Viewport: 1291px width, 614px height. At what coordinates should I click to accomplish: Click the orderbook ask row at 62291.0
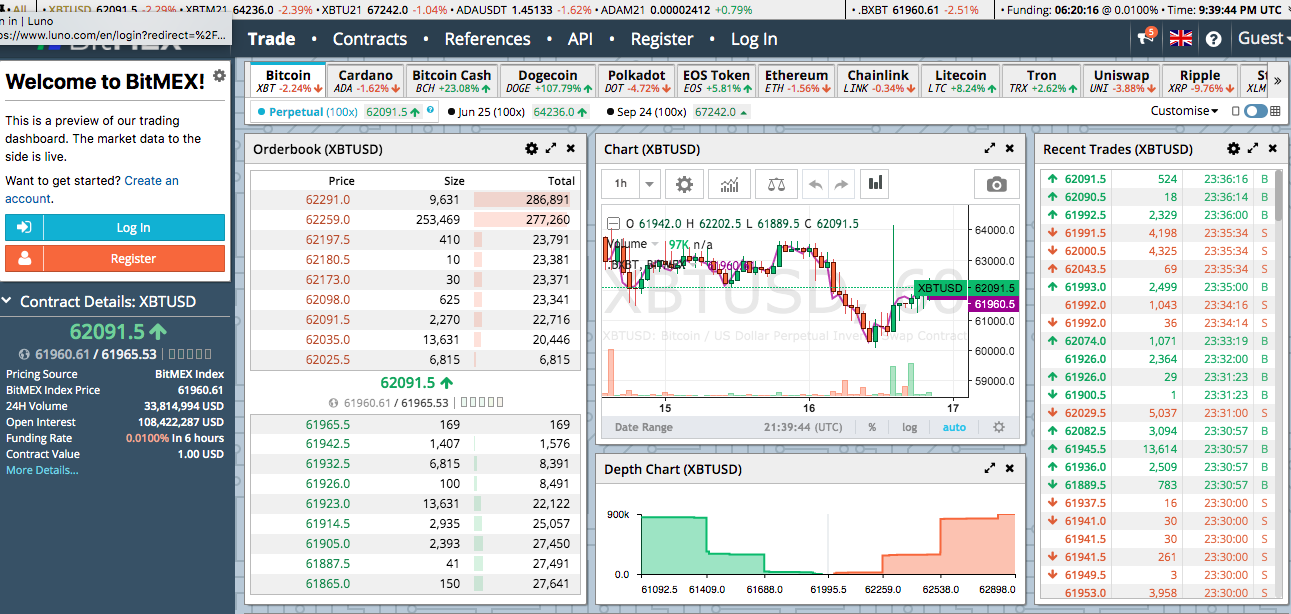tap(413, 199)
